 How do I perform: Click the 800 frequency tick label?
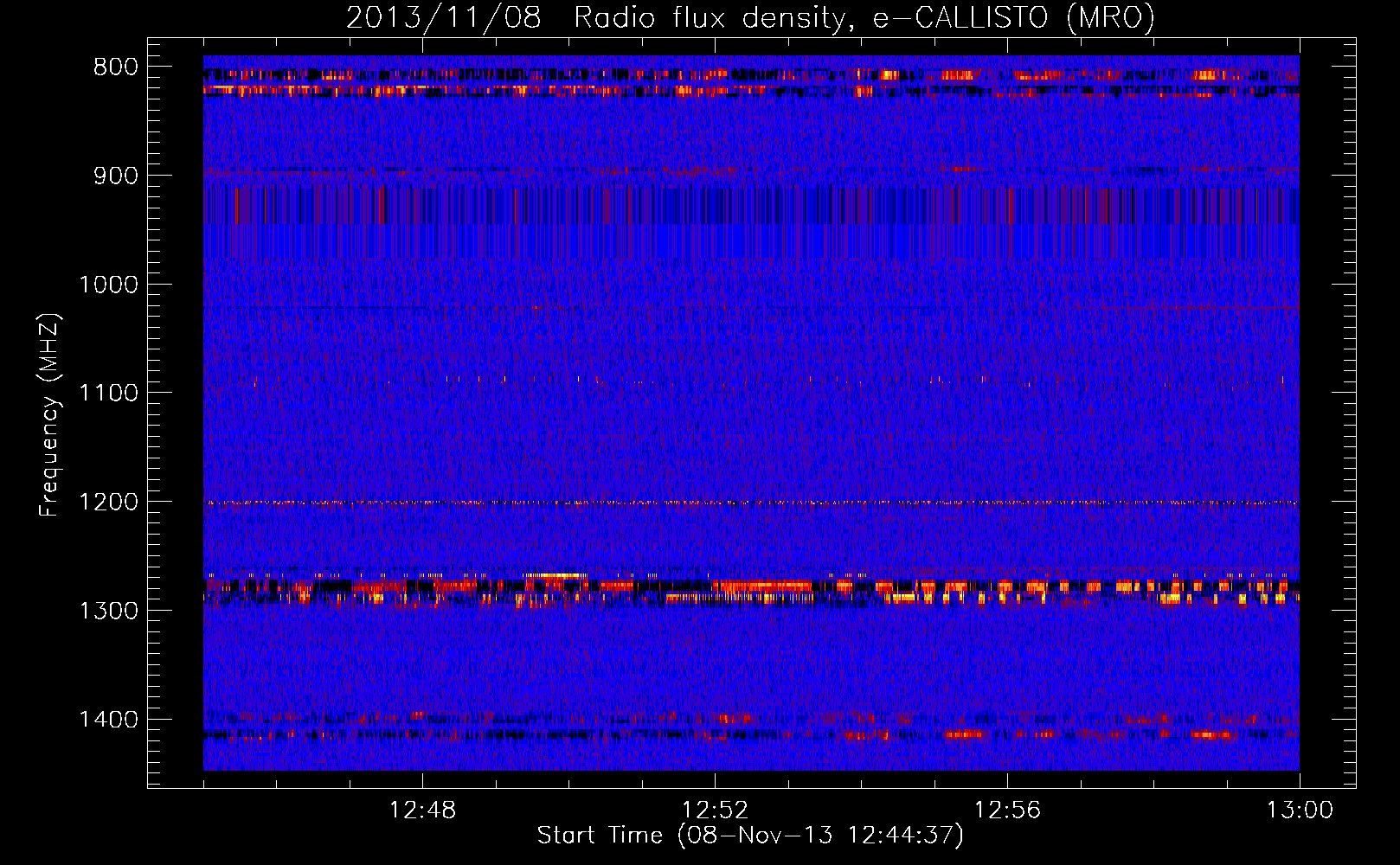(x=115, y=67)
